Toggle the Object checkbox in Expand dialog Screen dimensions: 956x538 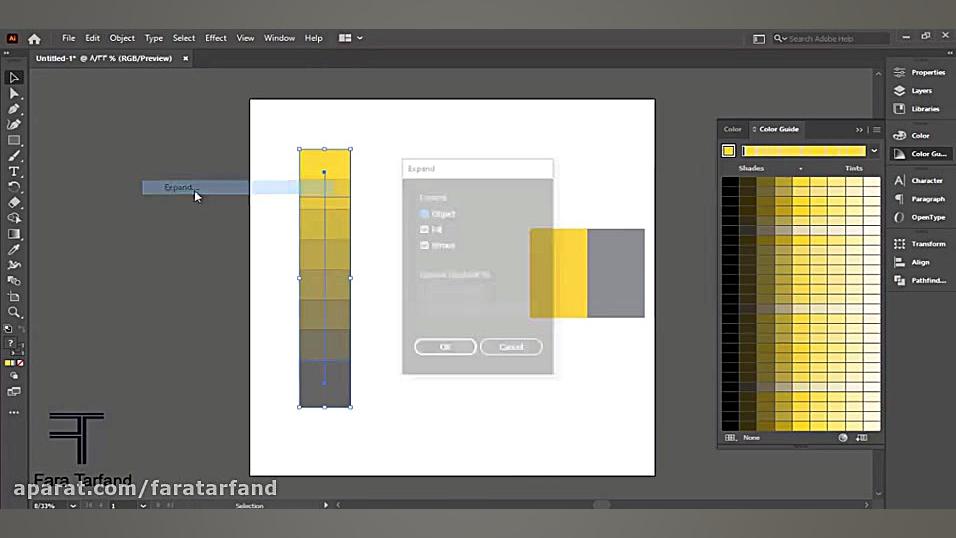tap(424, 214)
